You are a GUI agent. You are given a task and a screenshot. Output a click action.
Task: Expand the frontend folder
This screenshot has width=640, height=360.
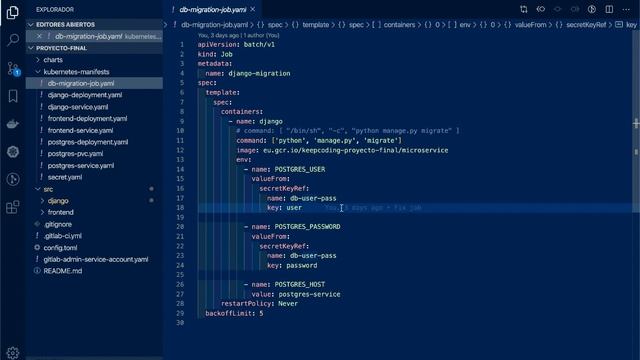point(60,212)
